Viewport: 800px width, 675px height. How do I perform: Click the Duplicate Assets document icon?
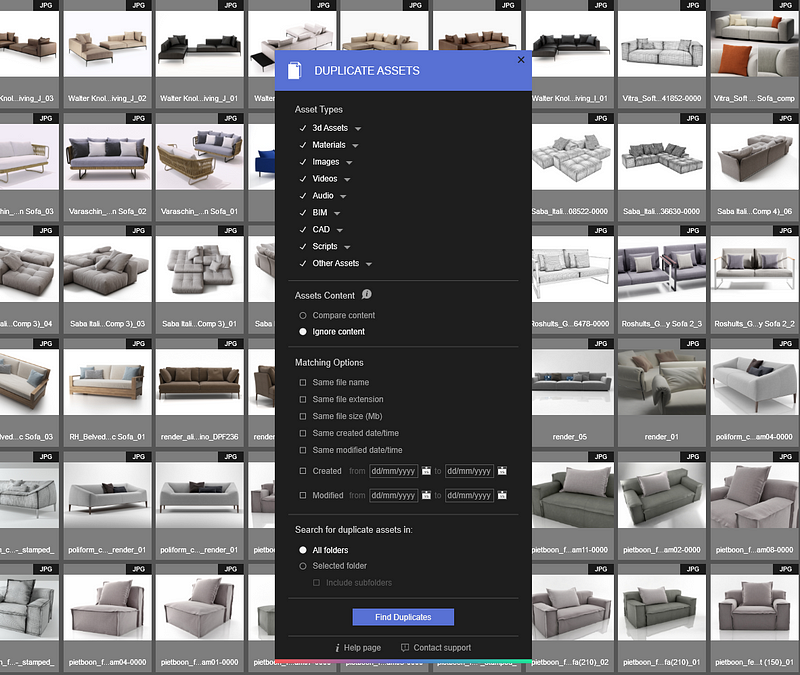point(294,70)
